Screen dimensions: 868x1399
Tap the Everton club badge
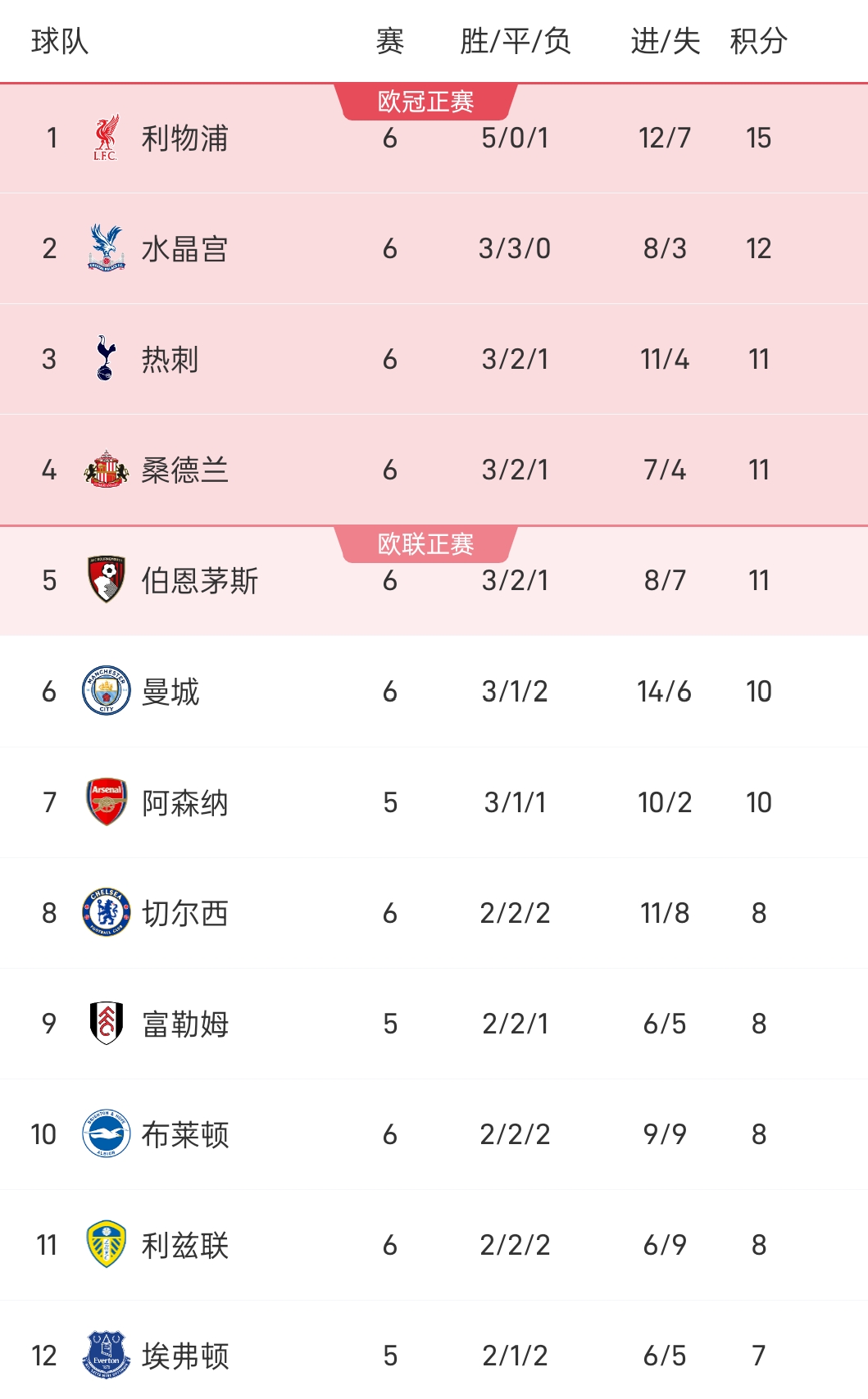tap(106, 1354)
